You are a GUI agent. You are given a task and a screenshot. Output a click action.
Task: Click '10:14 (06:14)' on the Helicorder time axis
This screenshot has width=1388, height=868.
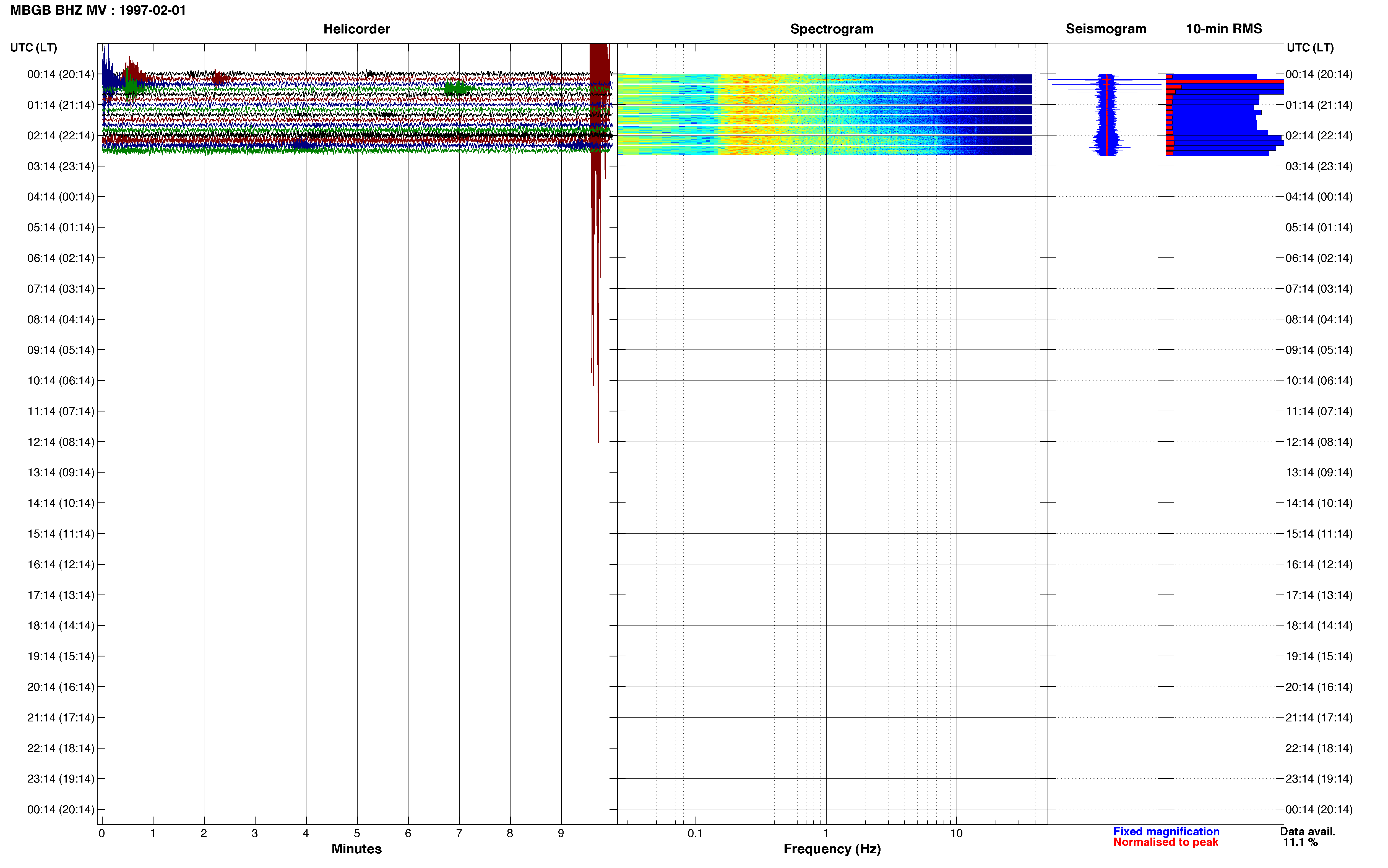click(x=61, y=380)
